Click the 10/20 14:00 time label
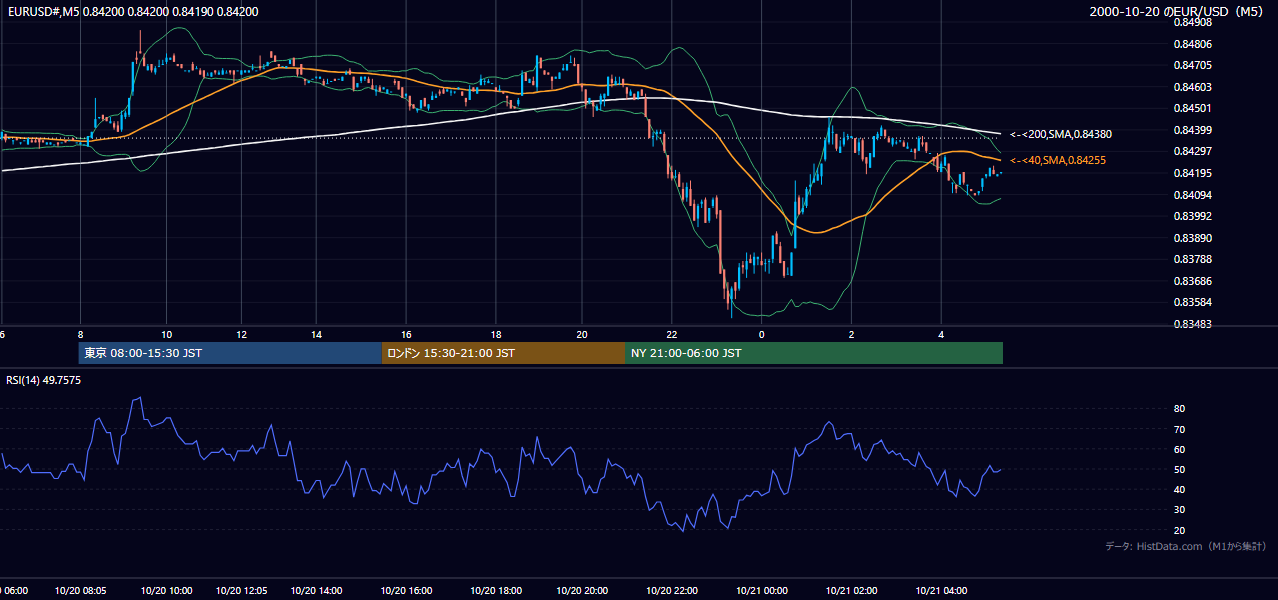1278x600 pixels. pos(317,591)
